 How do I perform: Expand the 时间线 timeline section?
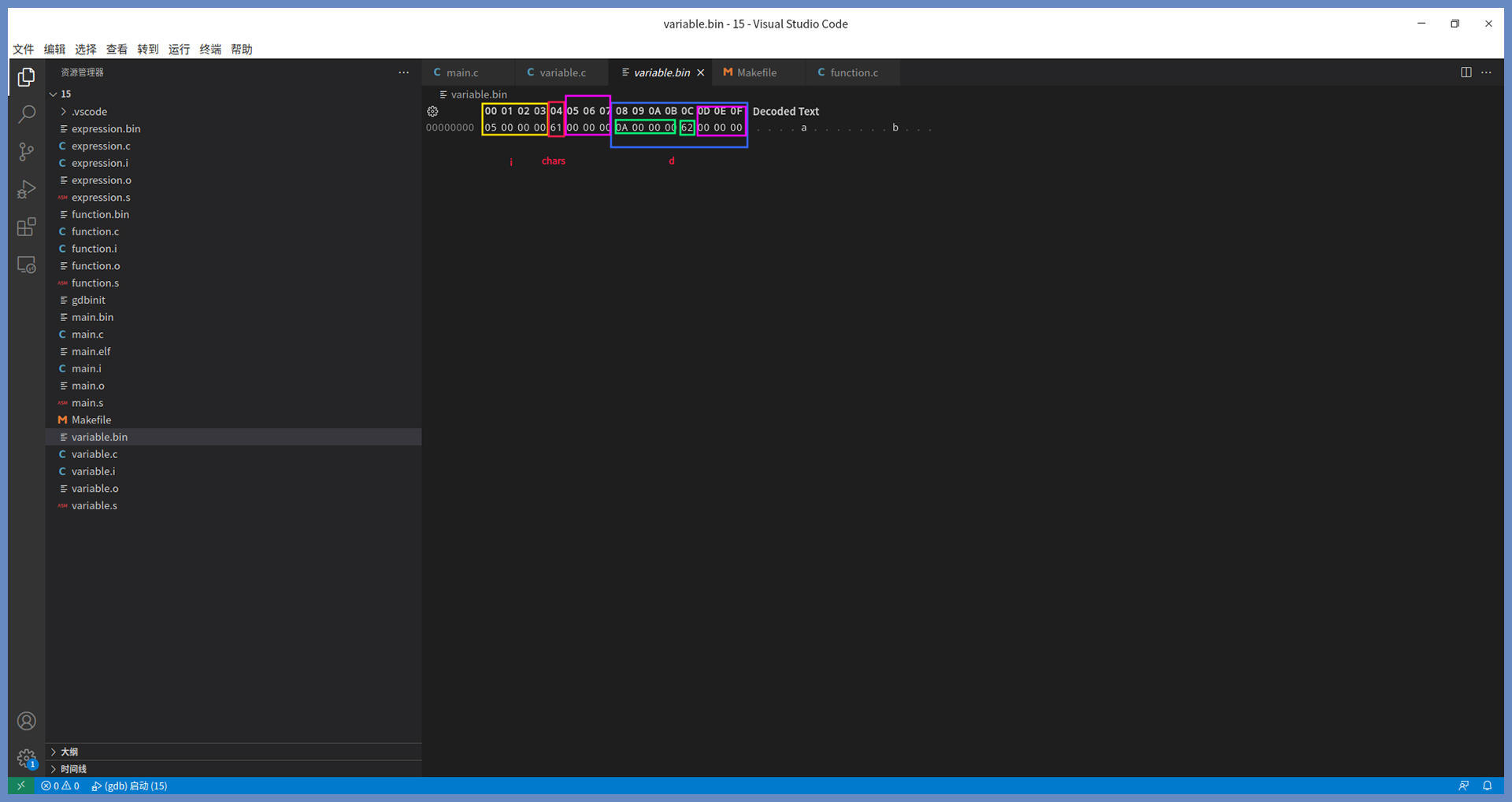point(73,769)
